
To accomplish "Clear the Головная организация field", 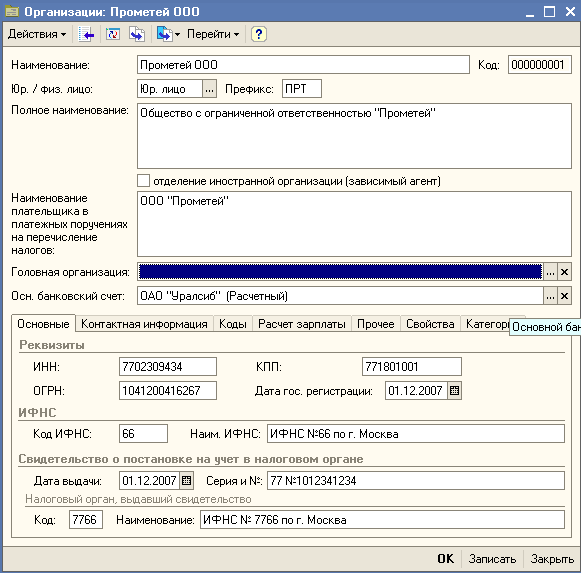I will tap(564, 272).
